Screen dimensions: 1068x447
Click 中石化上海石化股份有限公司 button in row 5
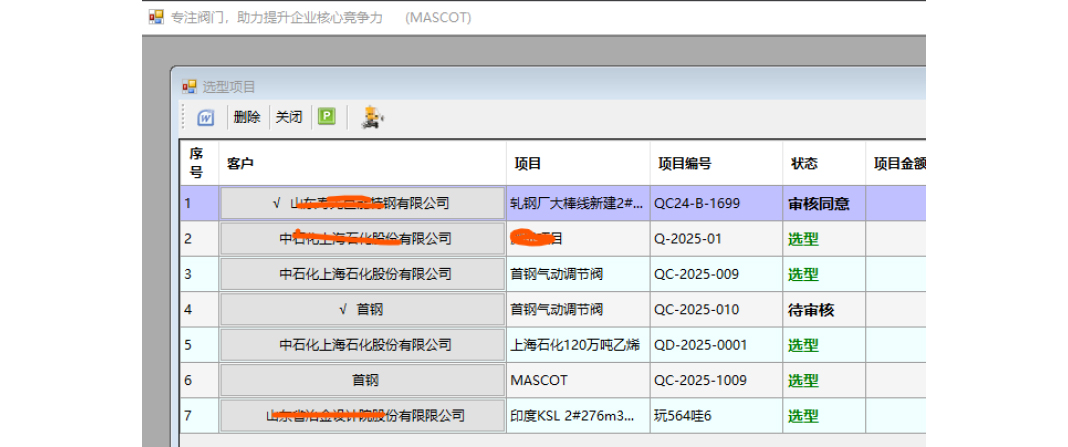[x=362, y=345]
